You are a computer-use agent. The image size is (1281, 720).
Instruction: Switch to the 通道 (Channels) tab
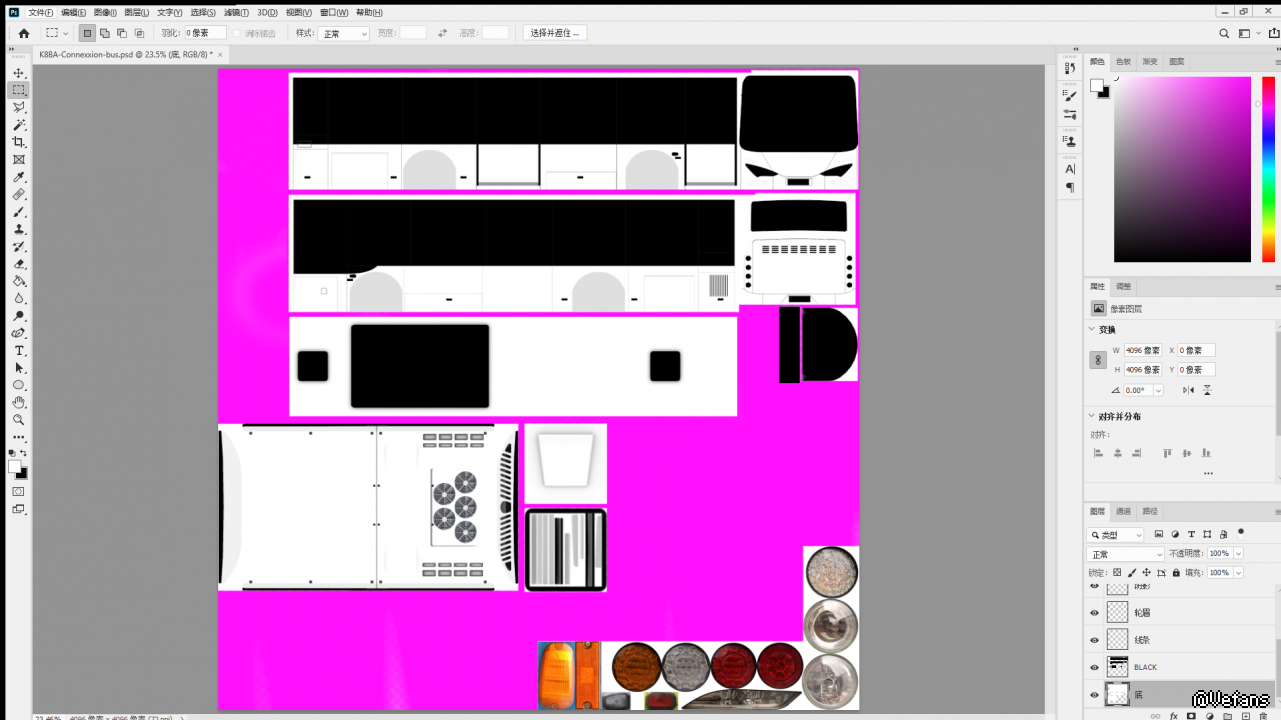[x=1123, y=511]
